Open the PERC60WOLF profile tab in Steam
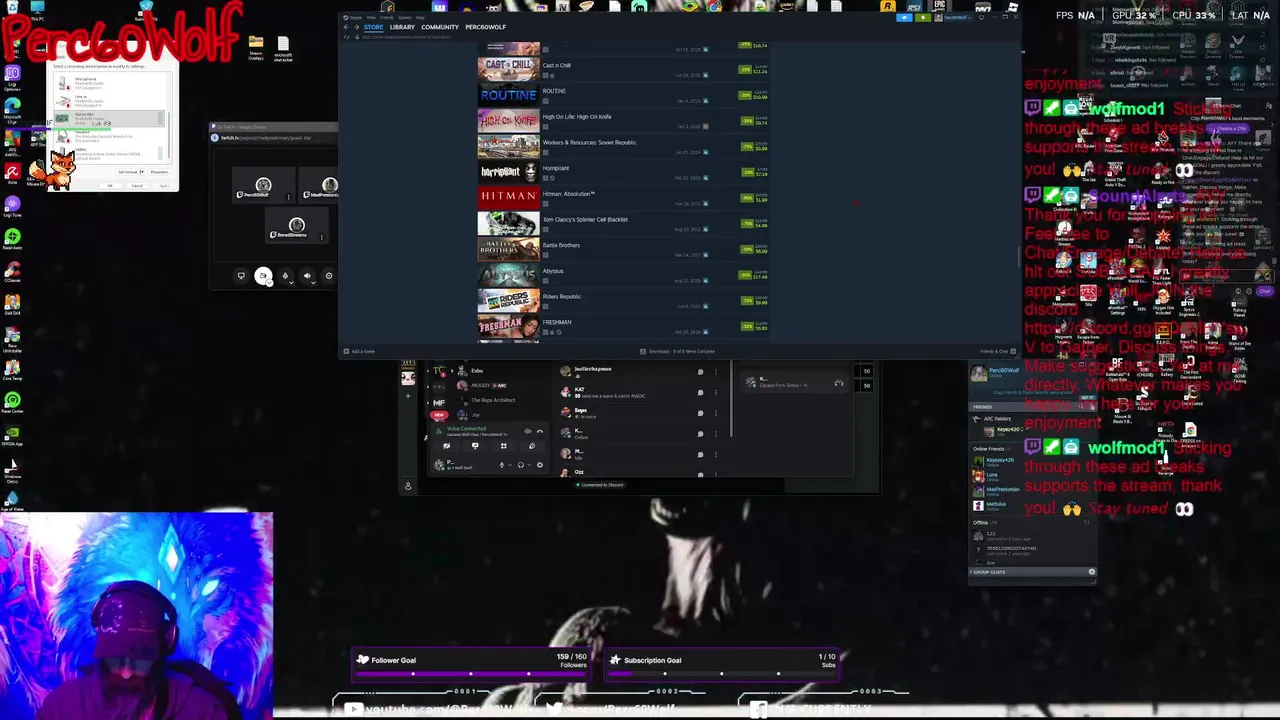Image resolution: width=1280 pixels, height=720 pixels. (x=485, y=27)
